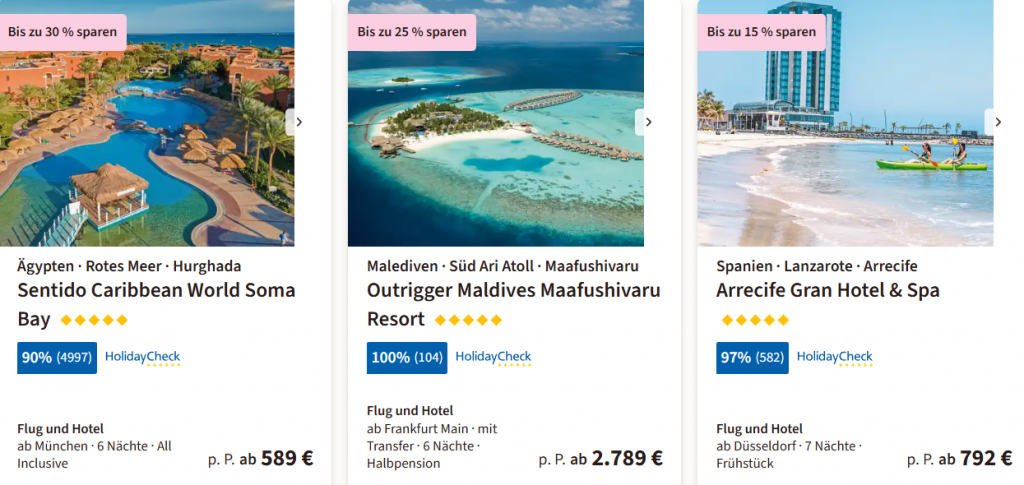Click next-image arrow on Sentido Caribbean photo
Viewport: 1024px width, 485px height.
pyautogui.click(x=297, y=122)
